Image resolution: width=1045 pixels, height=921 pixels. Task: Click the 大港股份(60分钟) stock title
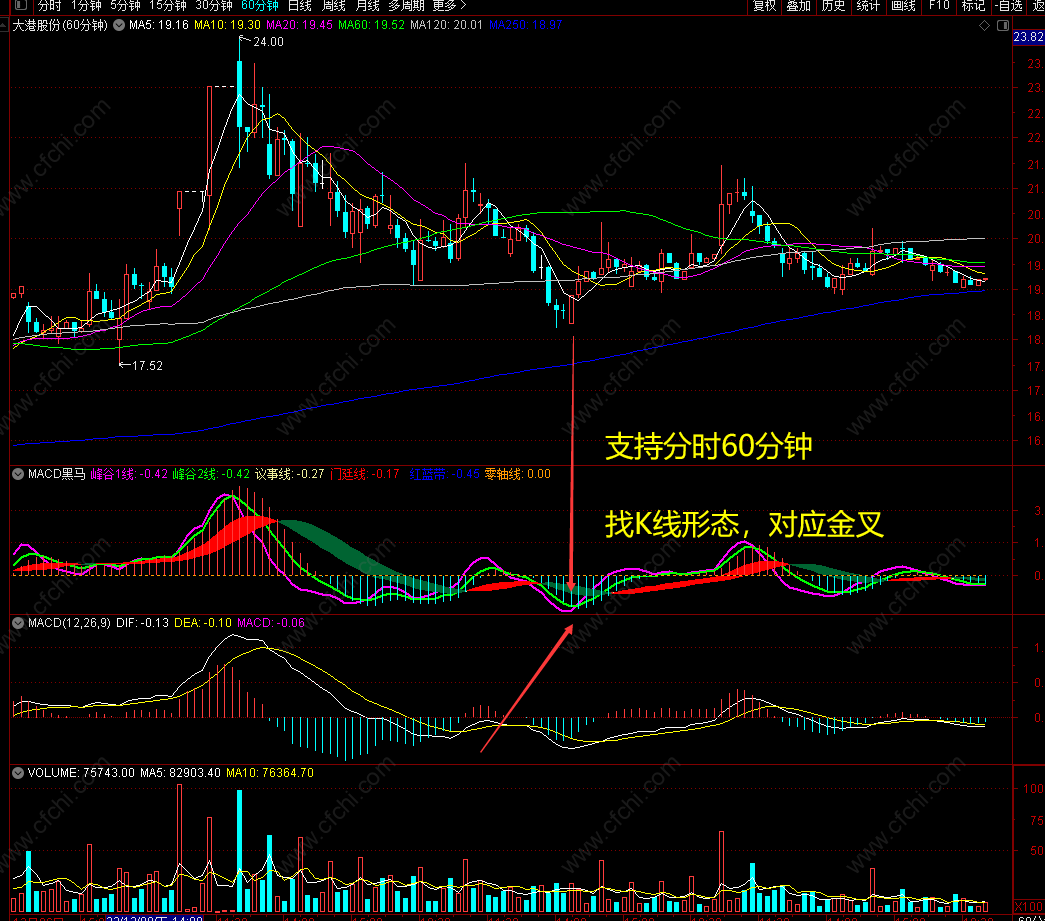tap(60, 25)
